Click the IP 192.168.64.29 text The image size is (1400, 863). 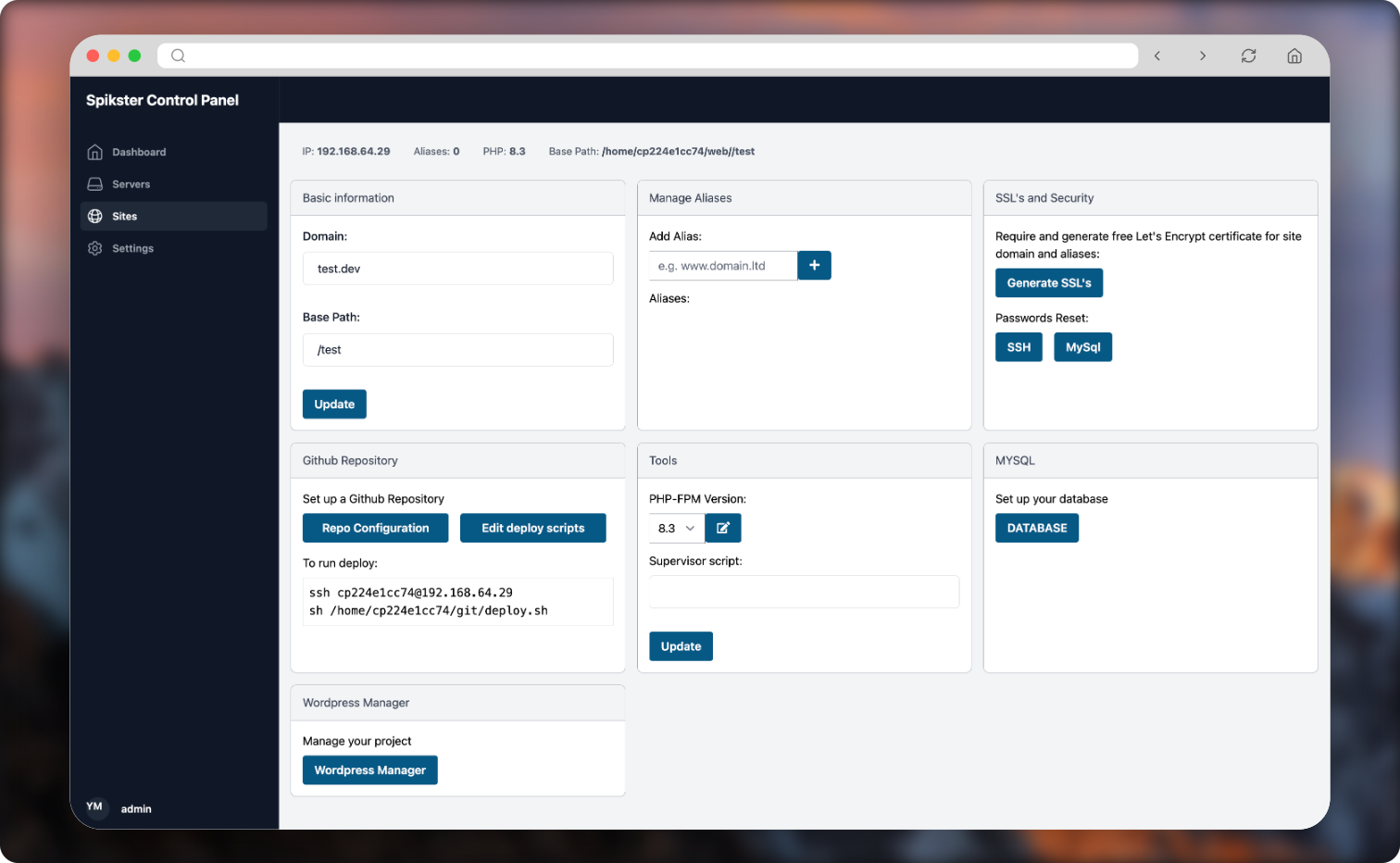coord(346,151)
